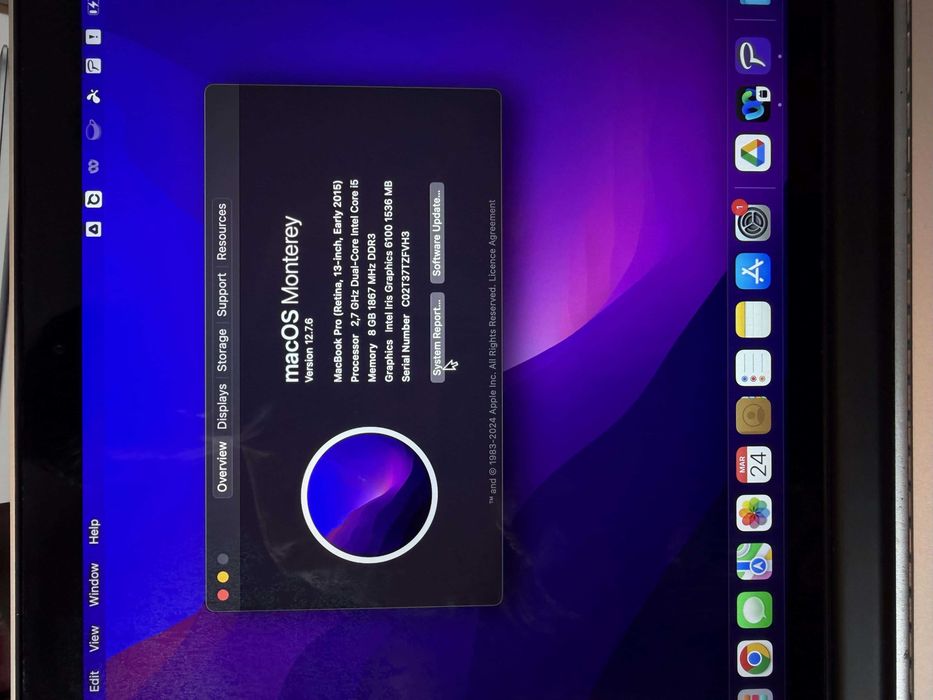The width and height of the screenshot is (933, 700).
Task: Launch the App Store from the Dock
Action: click(753, 271)
